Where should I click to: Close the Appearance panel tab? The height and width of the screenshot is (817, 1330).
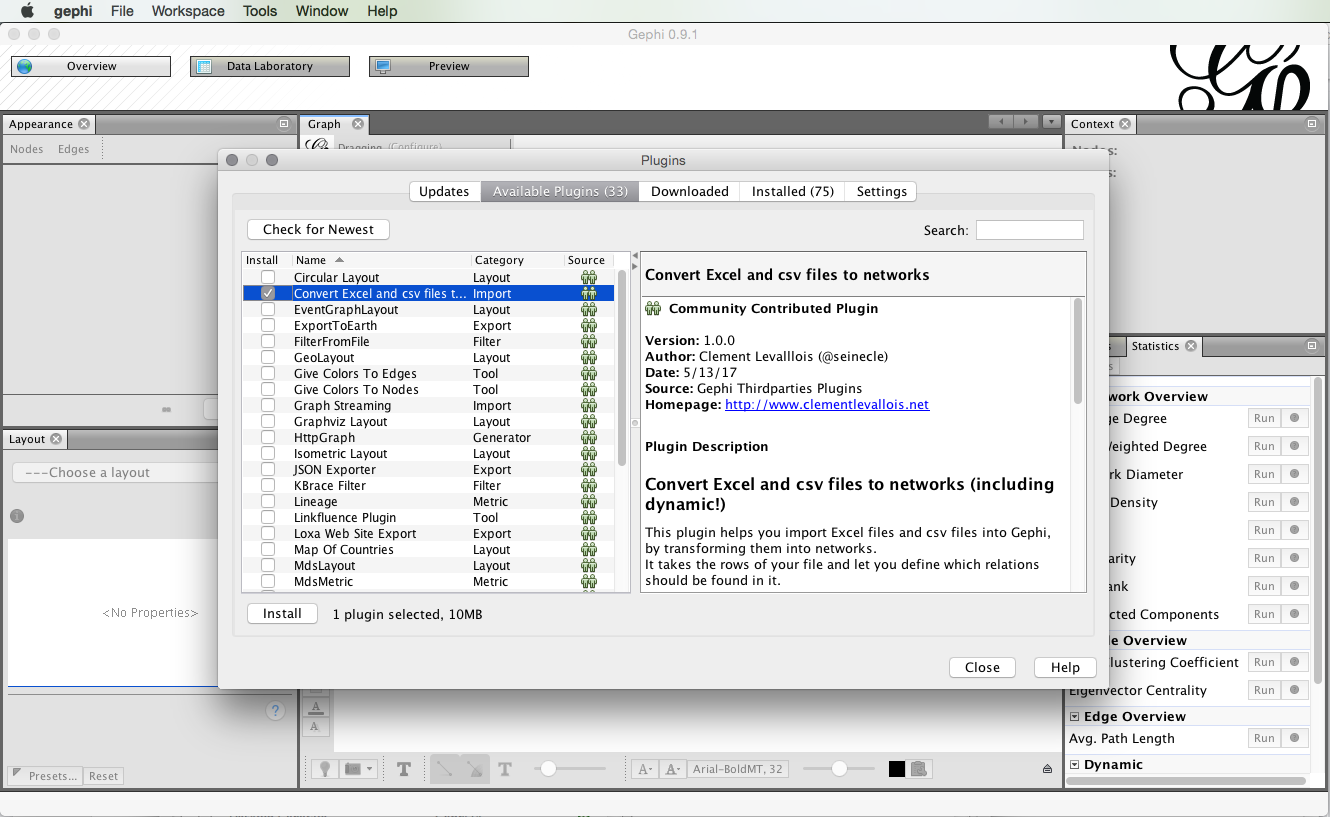(x=84, y=124)
